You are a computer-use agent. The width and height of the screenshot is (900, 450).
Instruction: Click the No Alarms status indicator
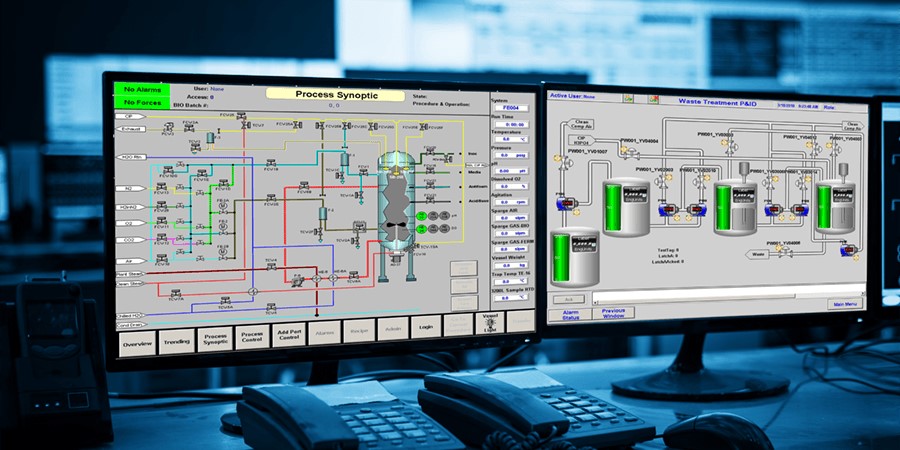click(142, 90)
